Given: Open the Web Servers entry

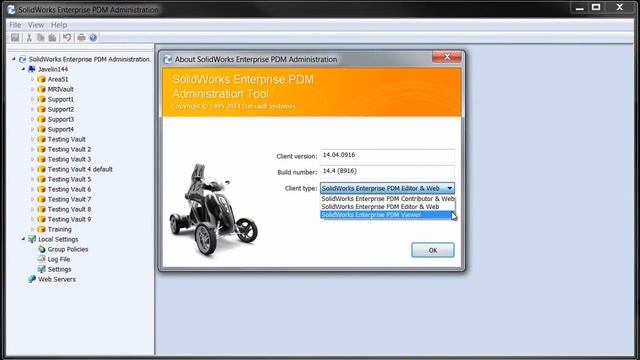Looking at the screenshot, I should 57,279.
